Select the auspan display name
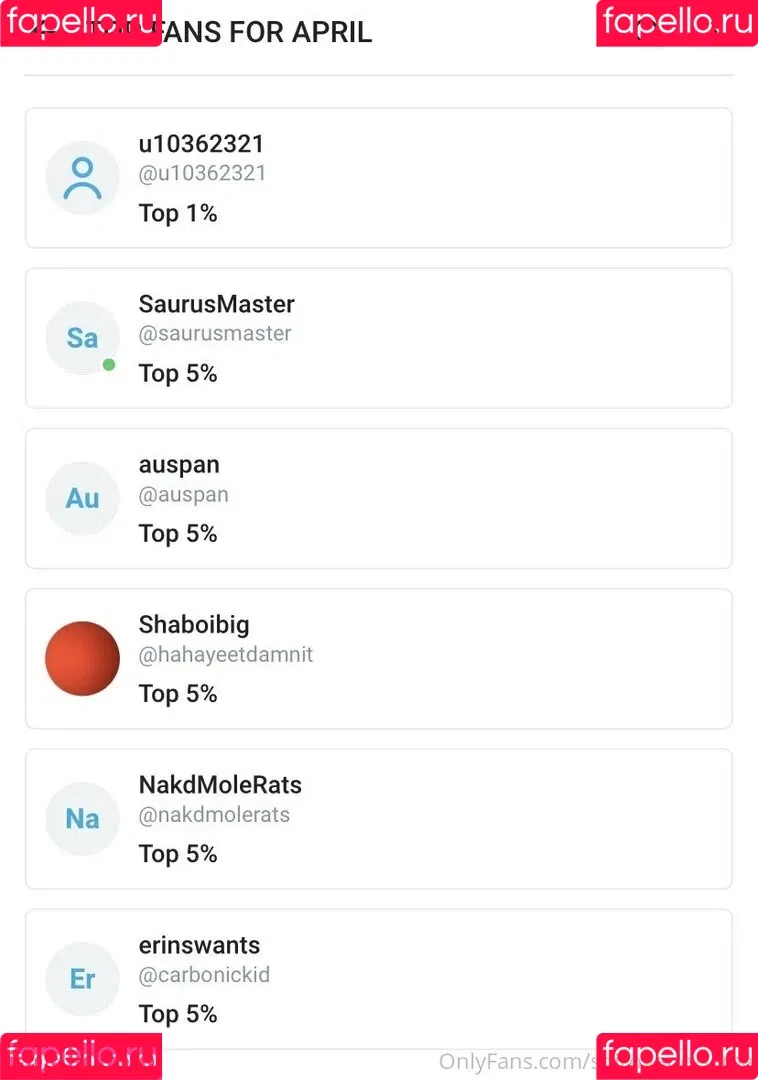This screenshot has height=1080, width=758. (179, 464)
